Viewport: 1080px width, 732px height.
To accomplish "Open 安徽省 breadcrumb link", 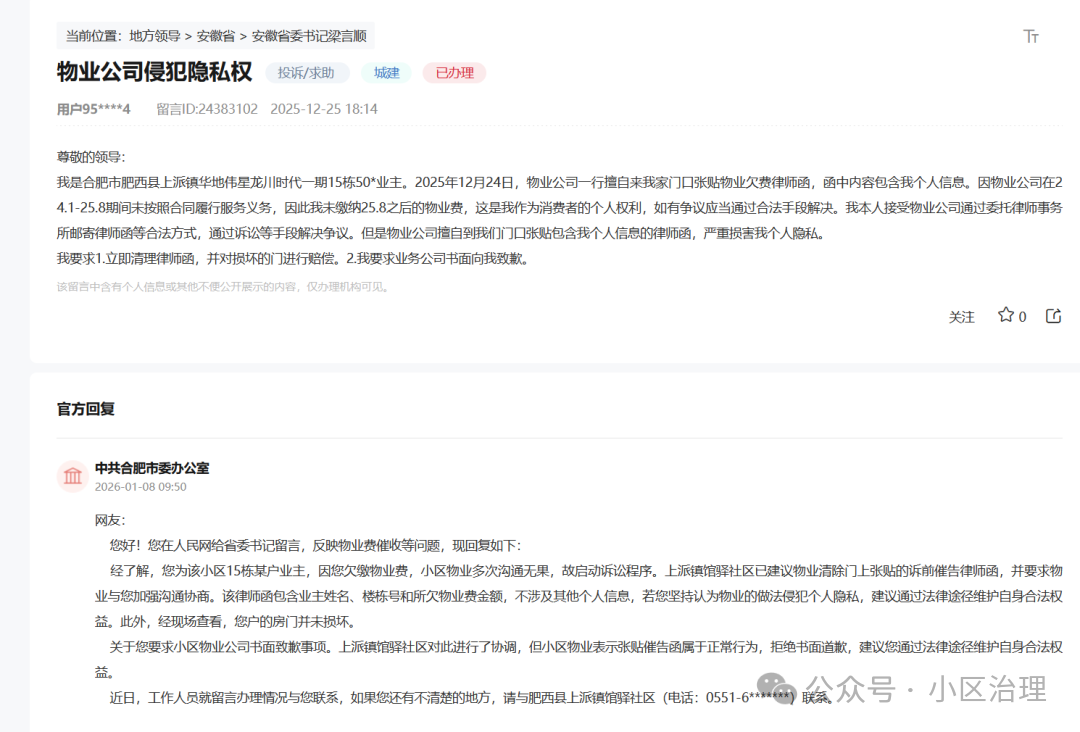I will (216, 36).
